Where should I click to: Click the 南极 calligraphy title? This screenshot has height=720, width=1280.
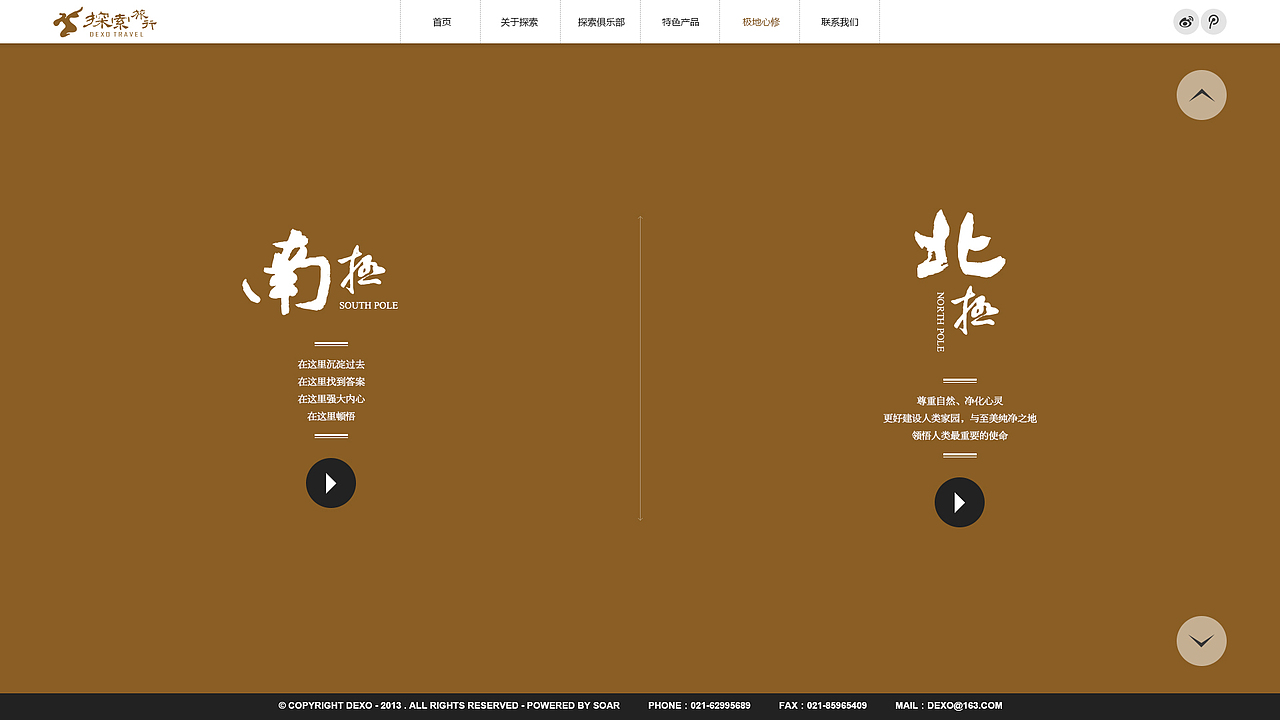[x=313, y=271]
